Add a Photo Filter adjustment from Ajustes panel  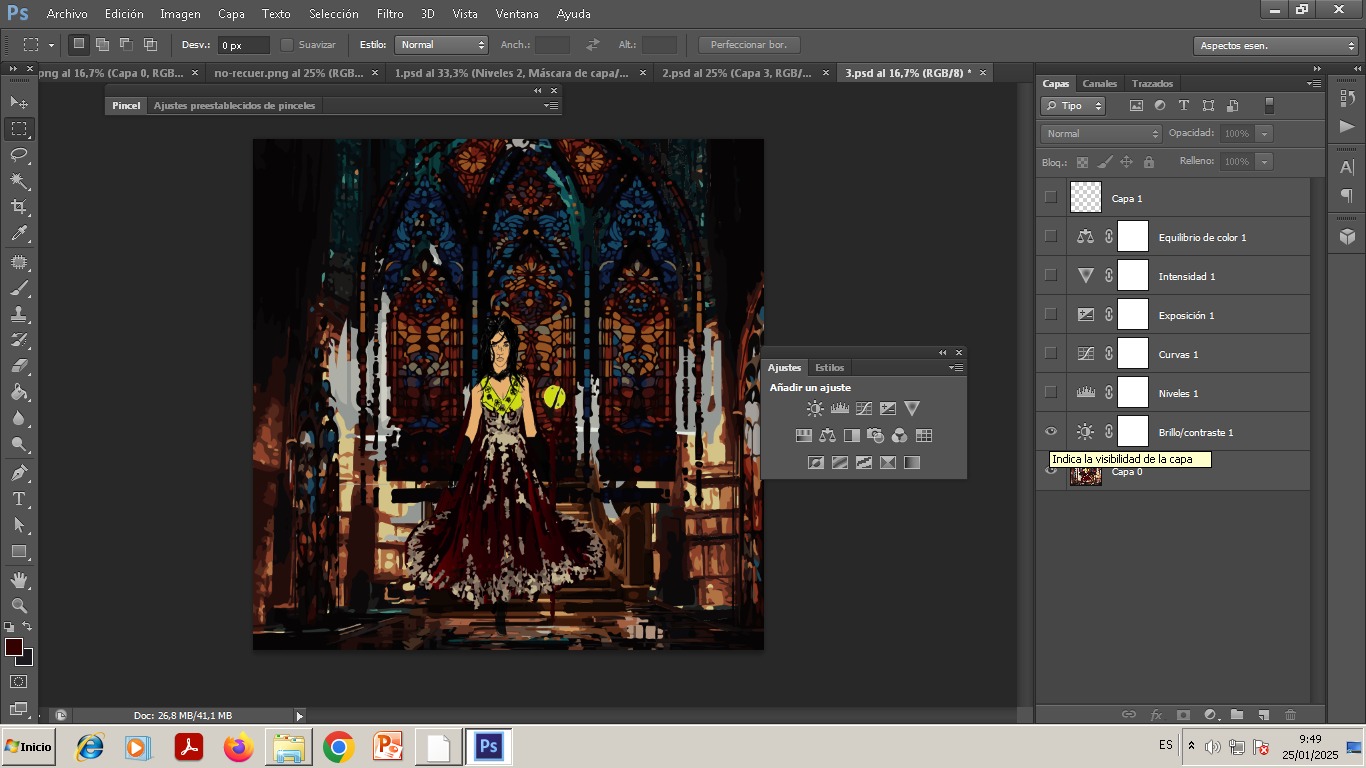coord(875,436)
